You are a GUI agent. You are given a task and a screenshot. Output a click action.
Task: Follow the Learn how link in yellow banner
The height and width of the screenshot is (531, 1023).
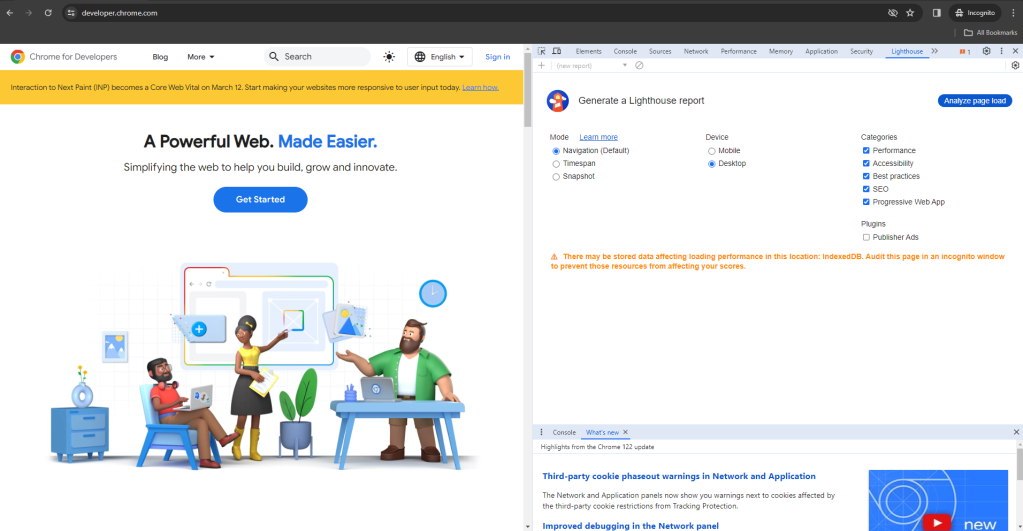click(480, 87)
